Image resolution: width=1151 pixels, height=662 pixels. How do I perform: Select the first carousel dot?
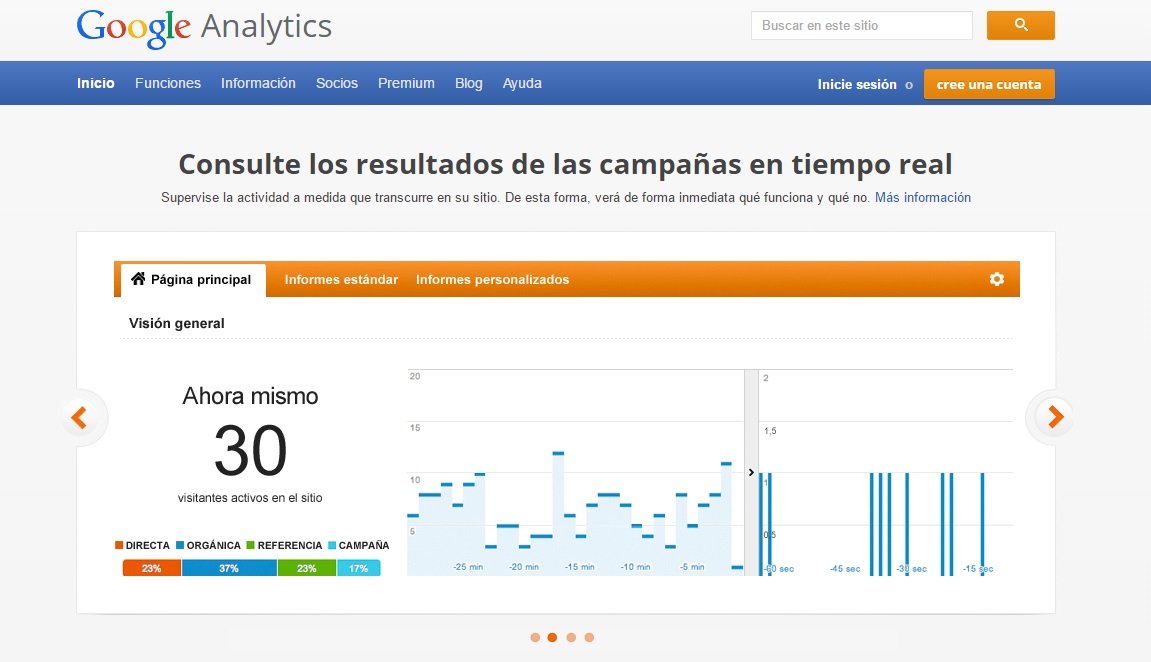(535, 637)
